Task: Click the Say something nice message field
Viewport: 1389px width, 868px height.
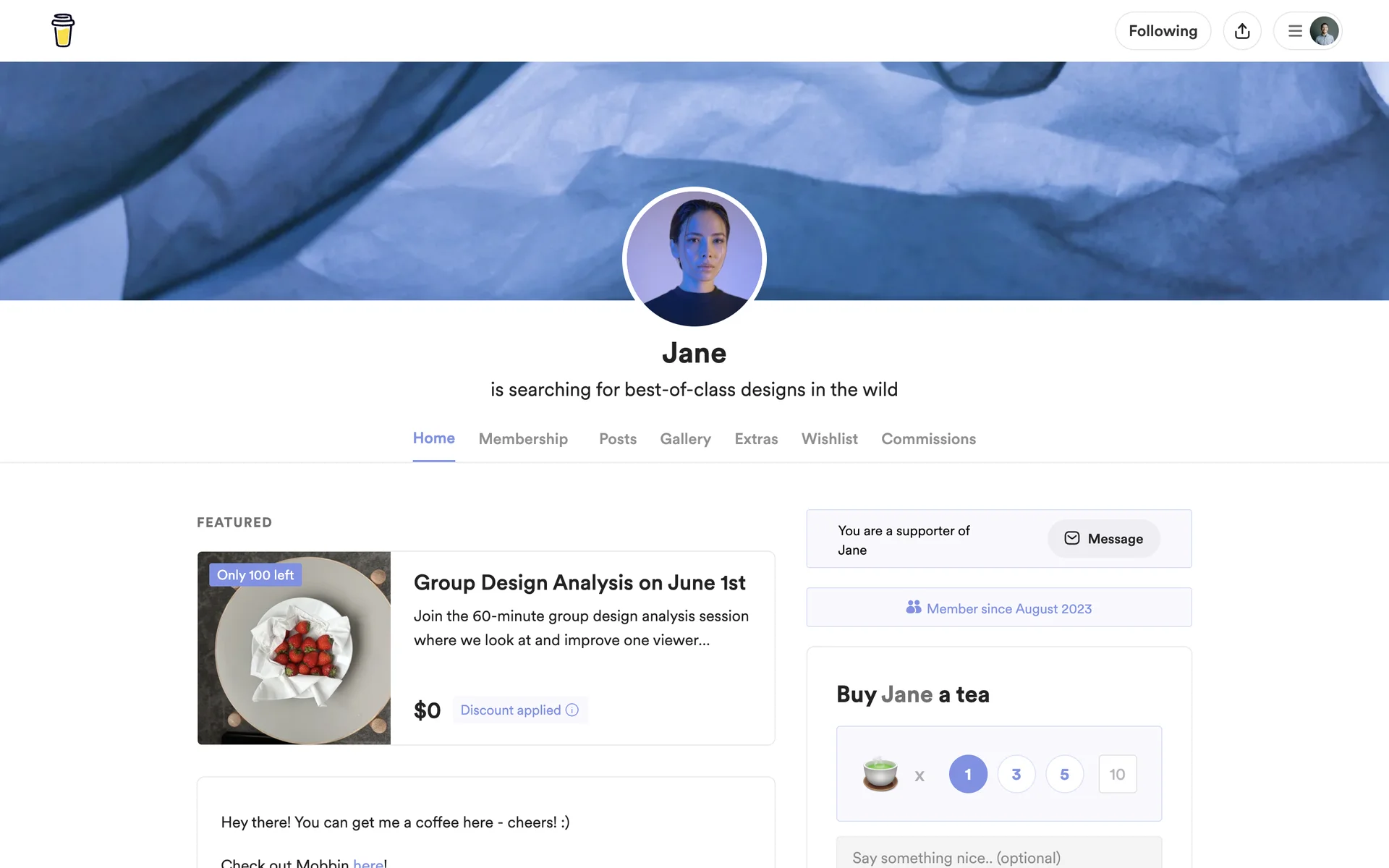Action: pos(999,854)
